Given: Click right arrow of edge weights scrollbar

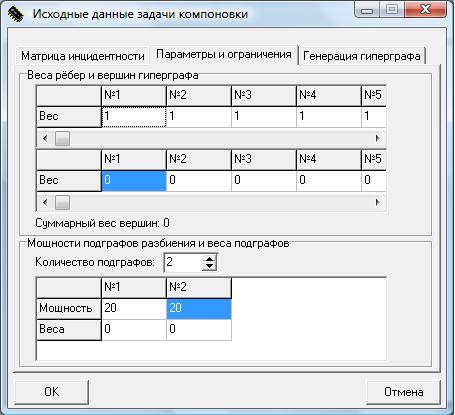Looking at the screenshot, I should coord(378,138).
